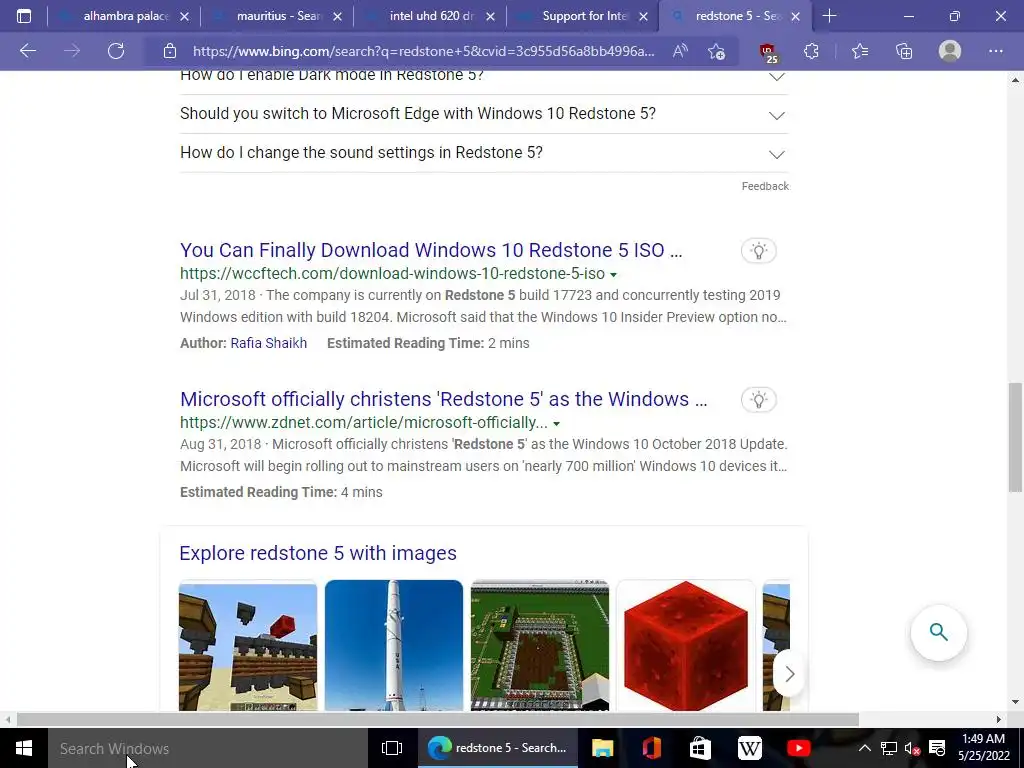The width and height of the screenshot is (1024, 768).
Task: Open the network status tray icon
Action: [888, 748]
